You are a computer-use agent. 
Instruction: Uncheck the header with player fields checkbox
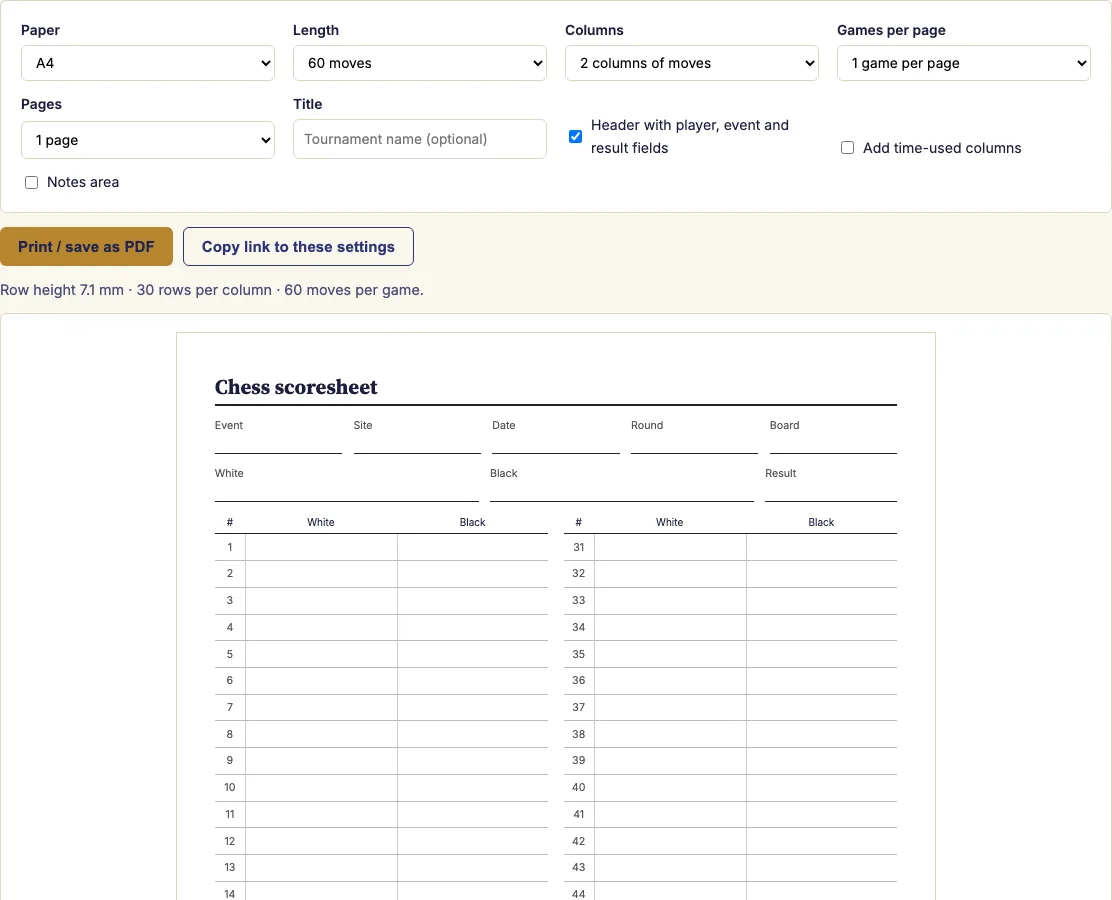(x=576, y=136)
